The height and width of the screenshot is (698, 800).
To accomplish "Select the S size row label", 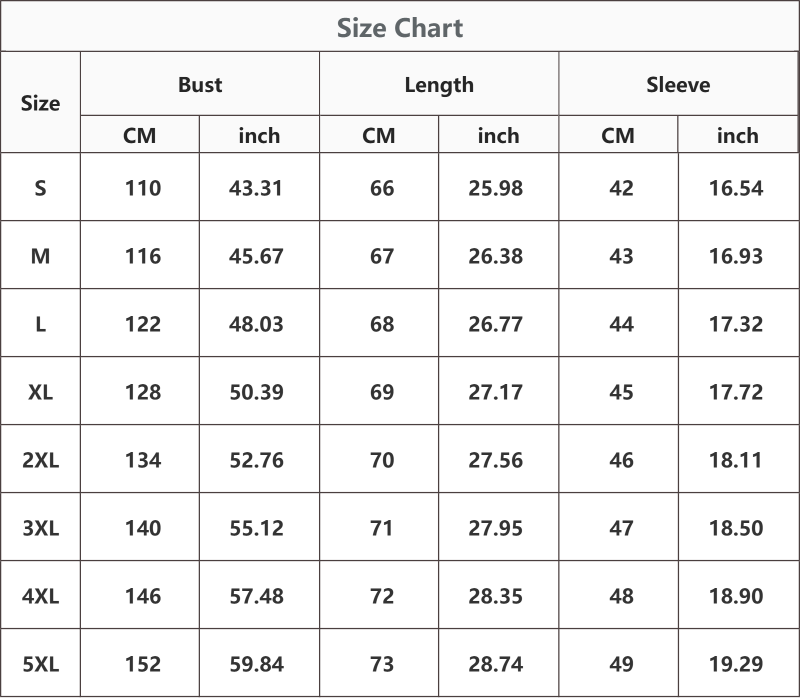I will [x=40, y=188].
